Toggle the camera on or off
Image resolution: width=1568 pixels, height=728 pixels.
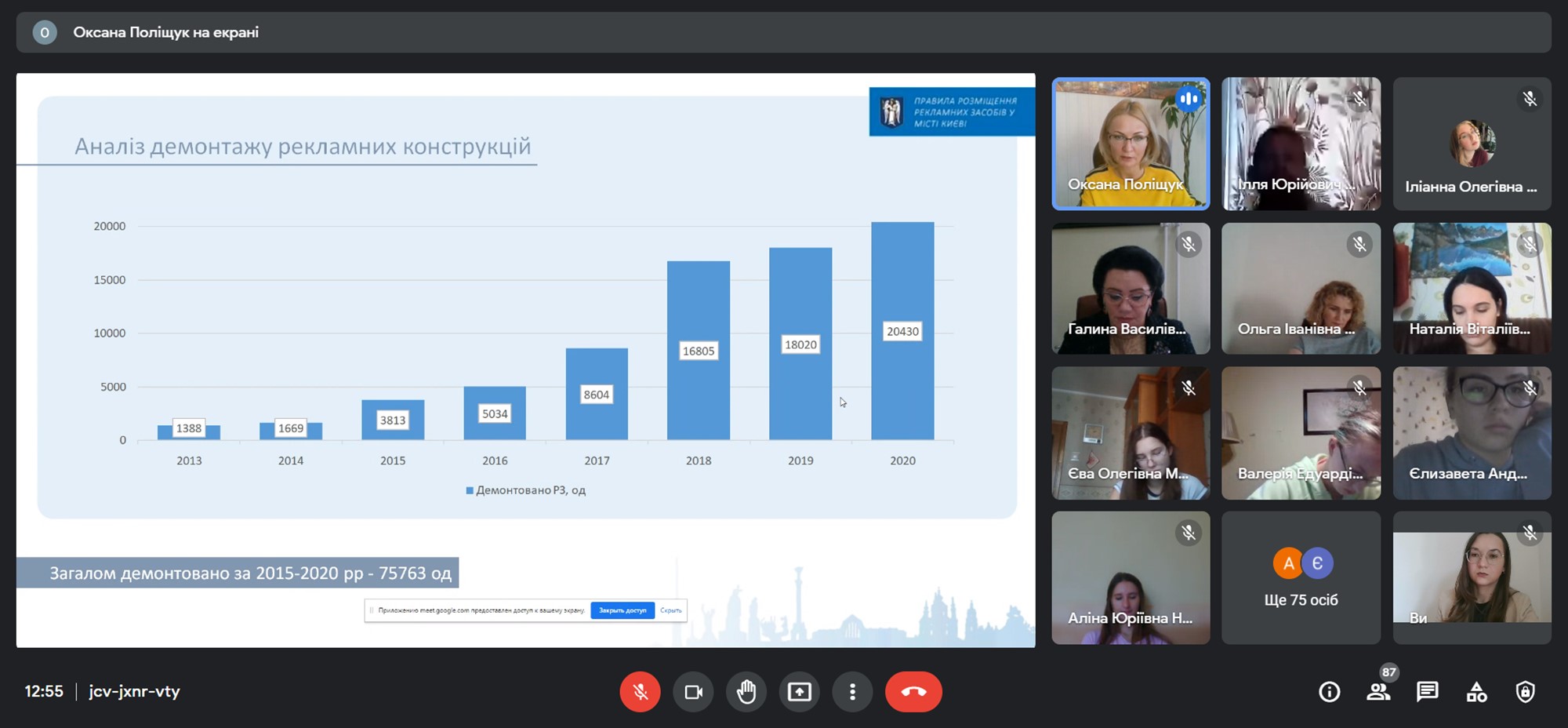coord(693,692)
